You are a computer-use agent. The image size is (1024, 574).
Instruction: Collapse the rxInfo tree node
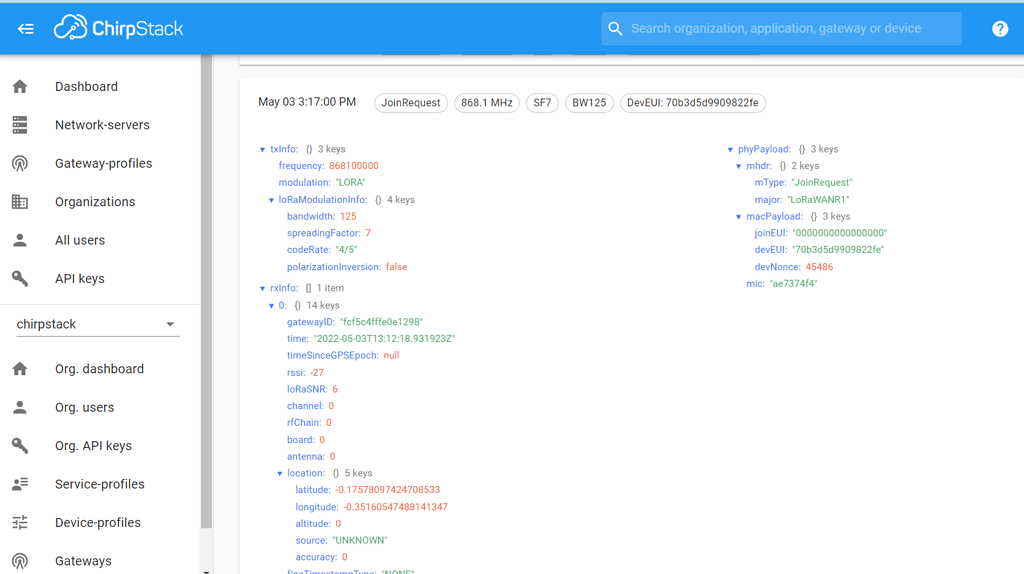[263, 288]
